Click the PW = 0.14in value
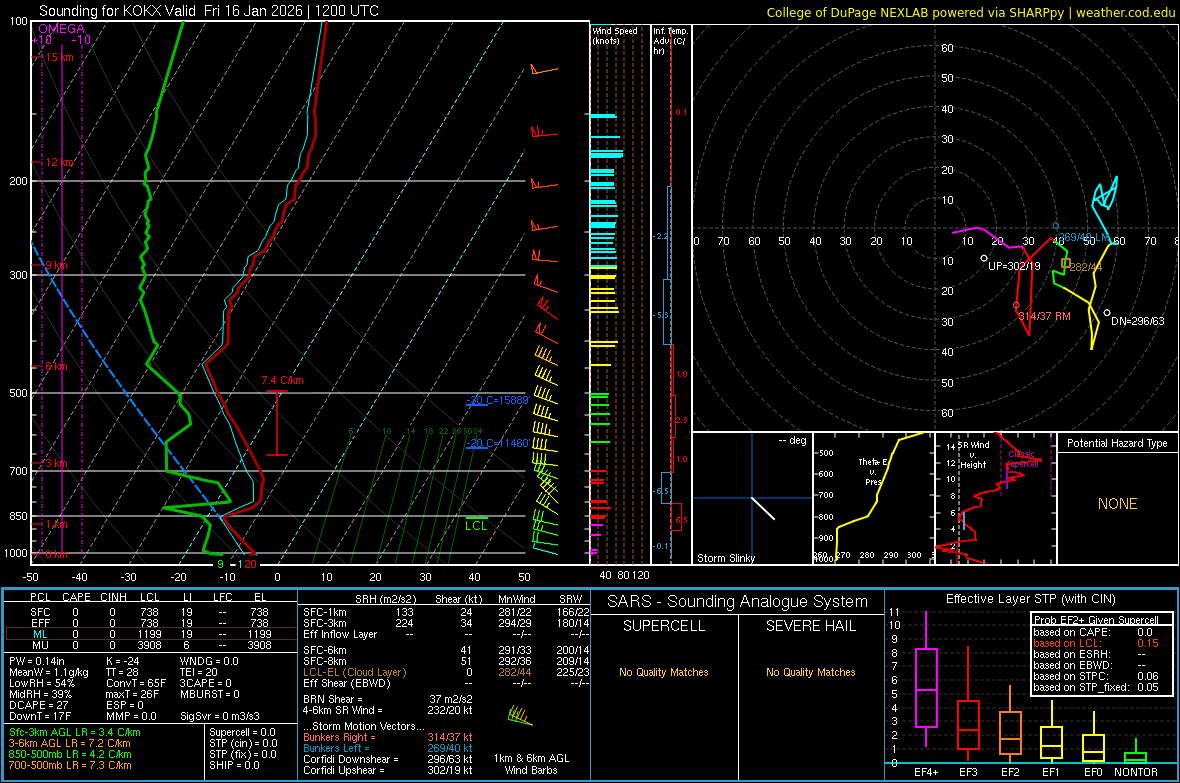 coord(37,661)
